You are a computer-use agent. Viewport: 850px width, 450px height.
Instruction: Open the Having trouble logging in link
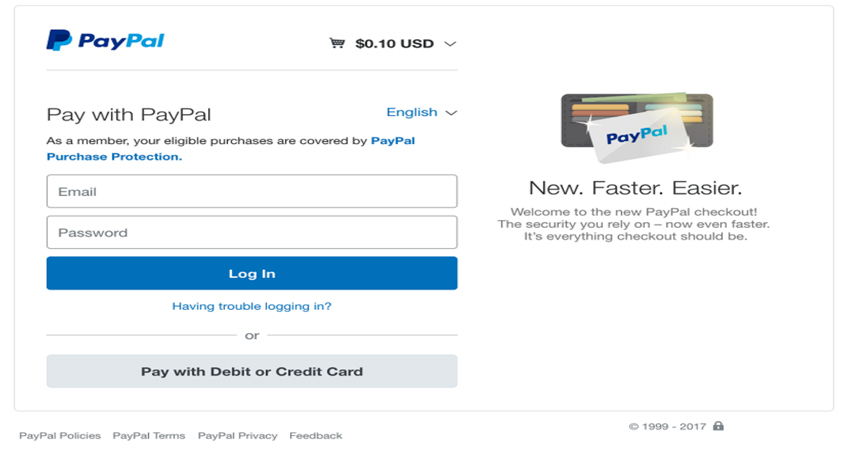click(x=252, y=306)
